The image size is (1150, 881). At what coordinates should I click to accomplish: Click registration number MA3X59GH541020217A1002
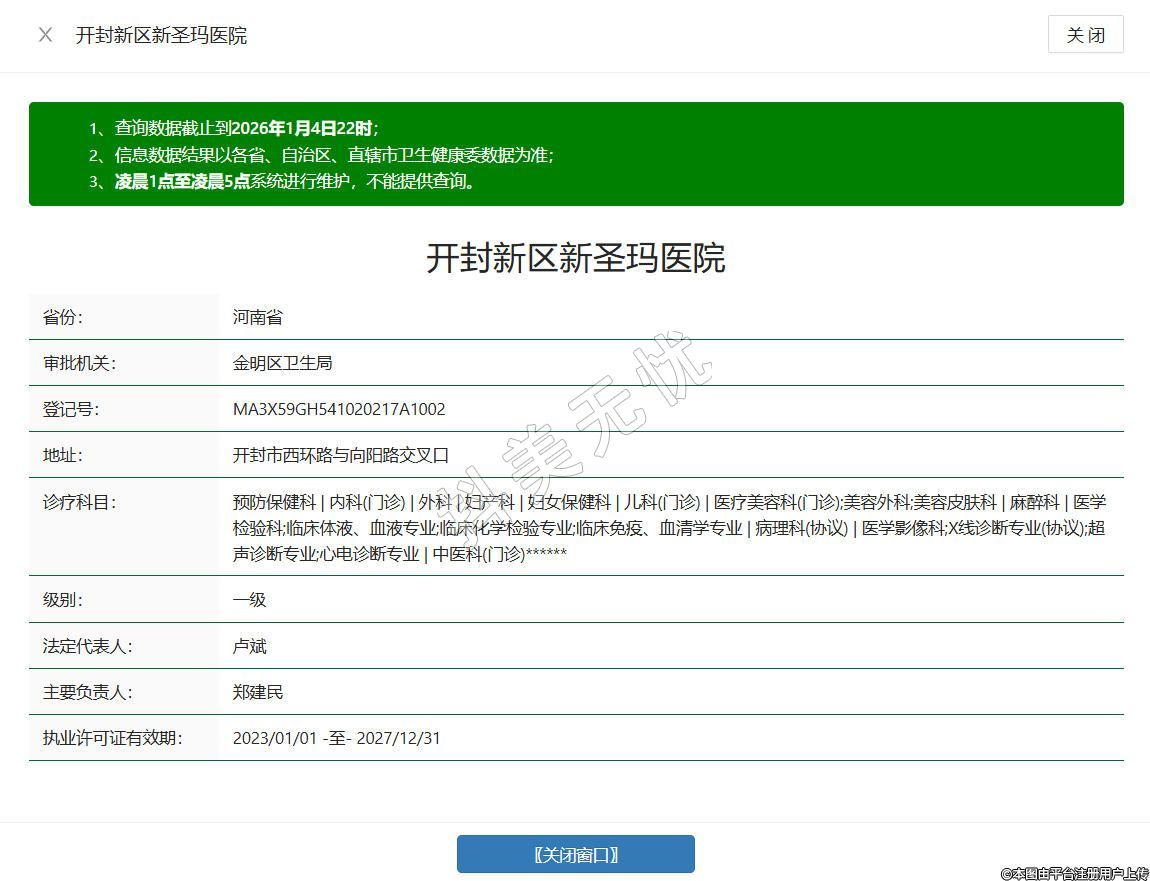339,409
